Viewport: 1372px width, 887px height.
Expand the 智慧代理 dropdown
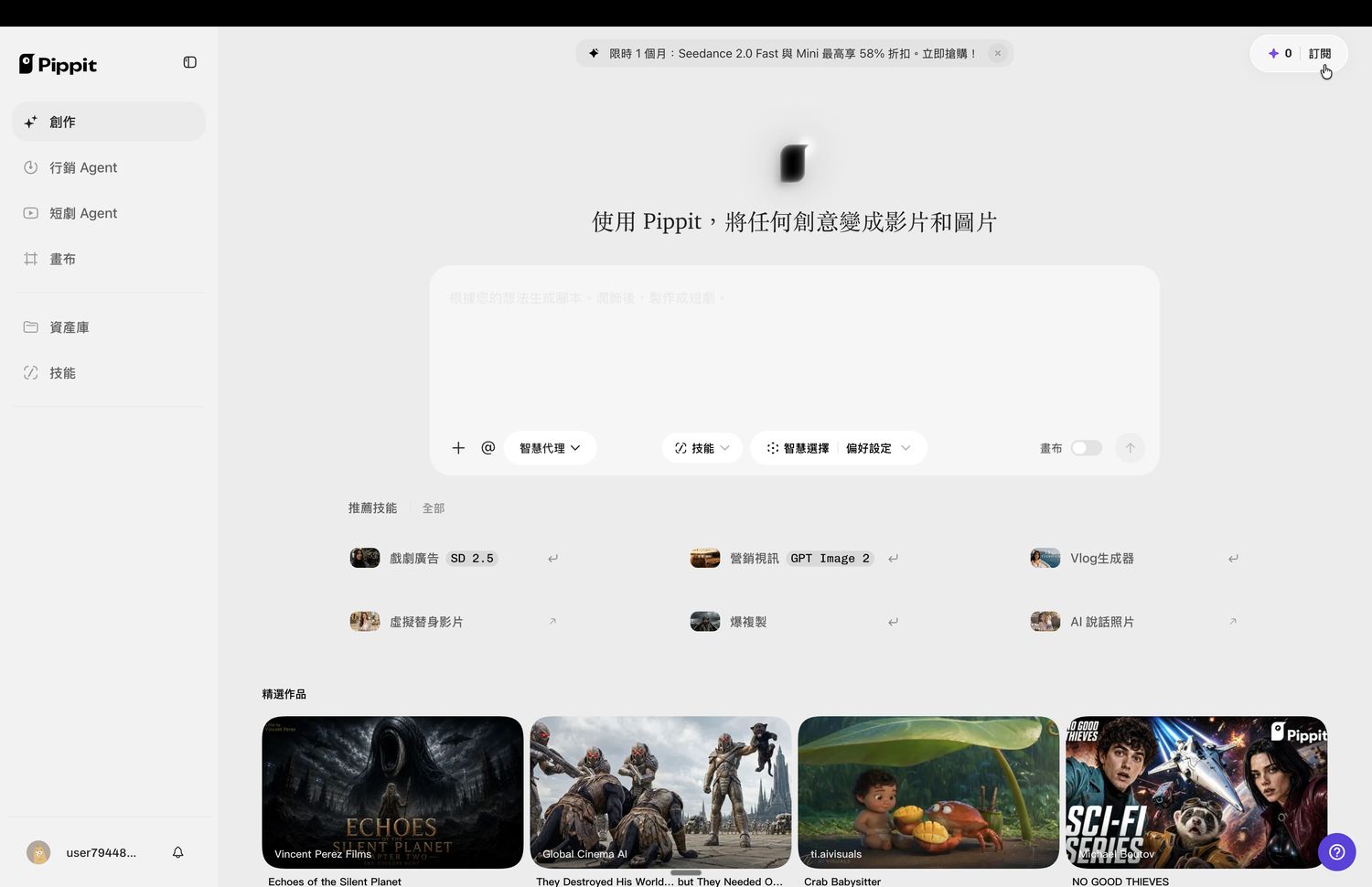click(x=550, y=448)
